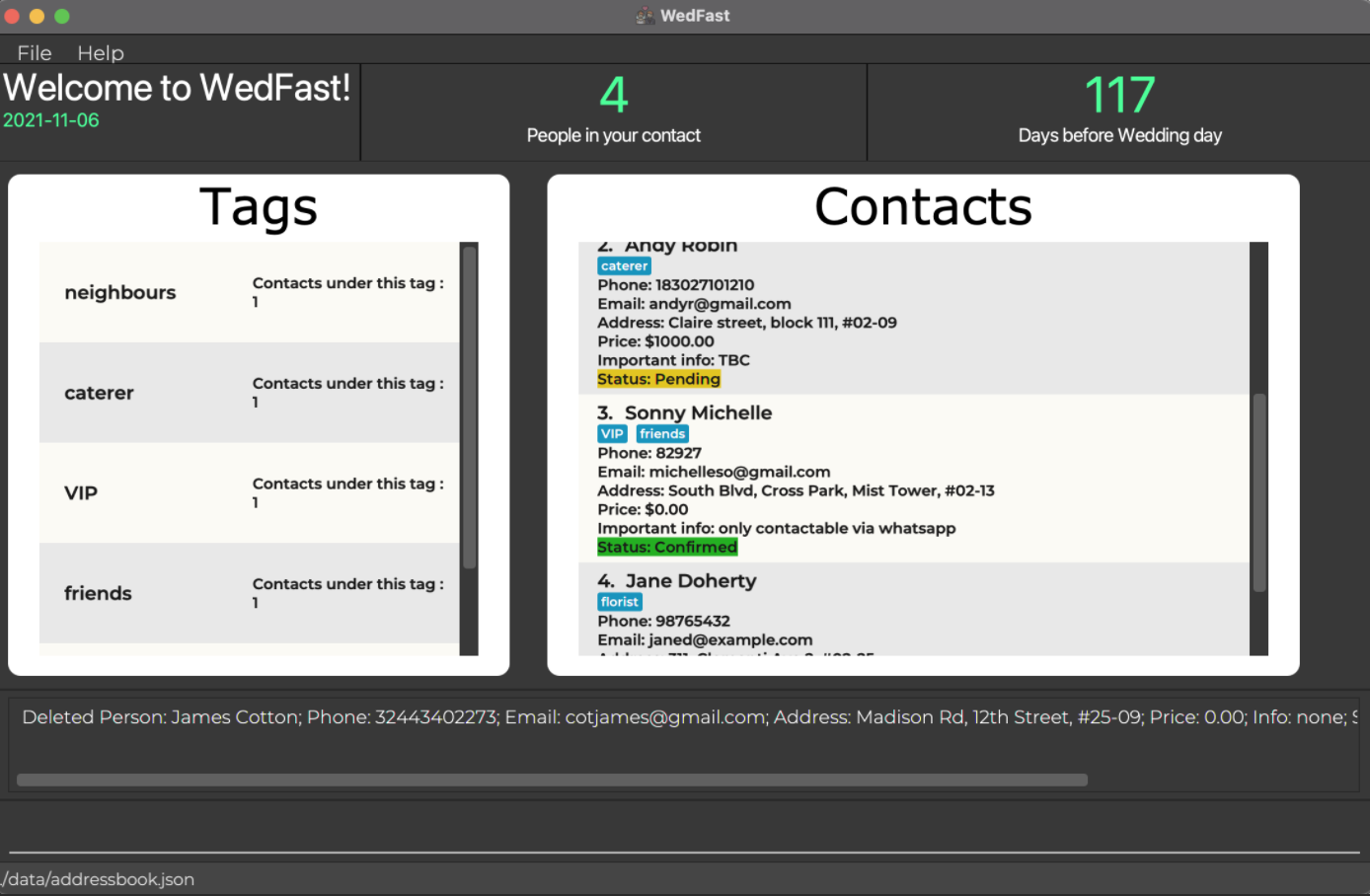The image size is (1370, 896).
Task: Click the Claire street address line
Action: 747,323
